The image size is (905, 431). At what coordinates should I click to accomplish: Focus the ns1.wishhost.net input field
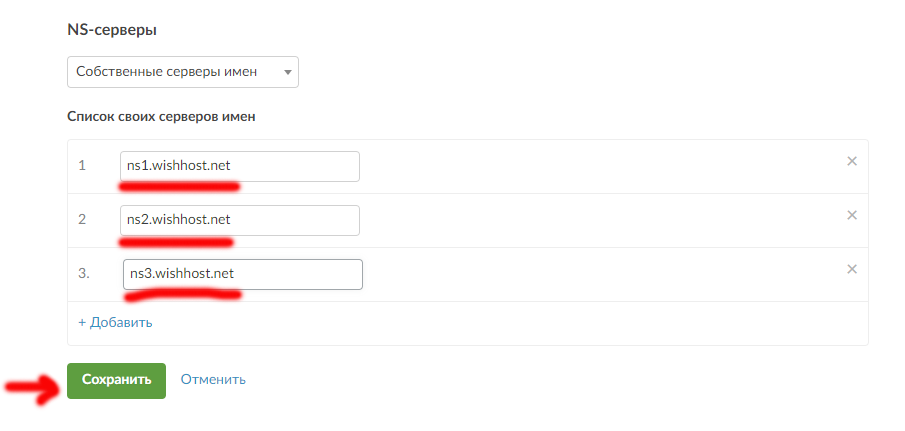tap(240, 166)
